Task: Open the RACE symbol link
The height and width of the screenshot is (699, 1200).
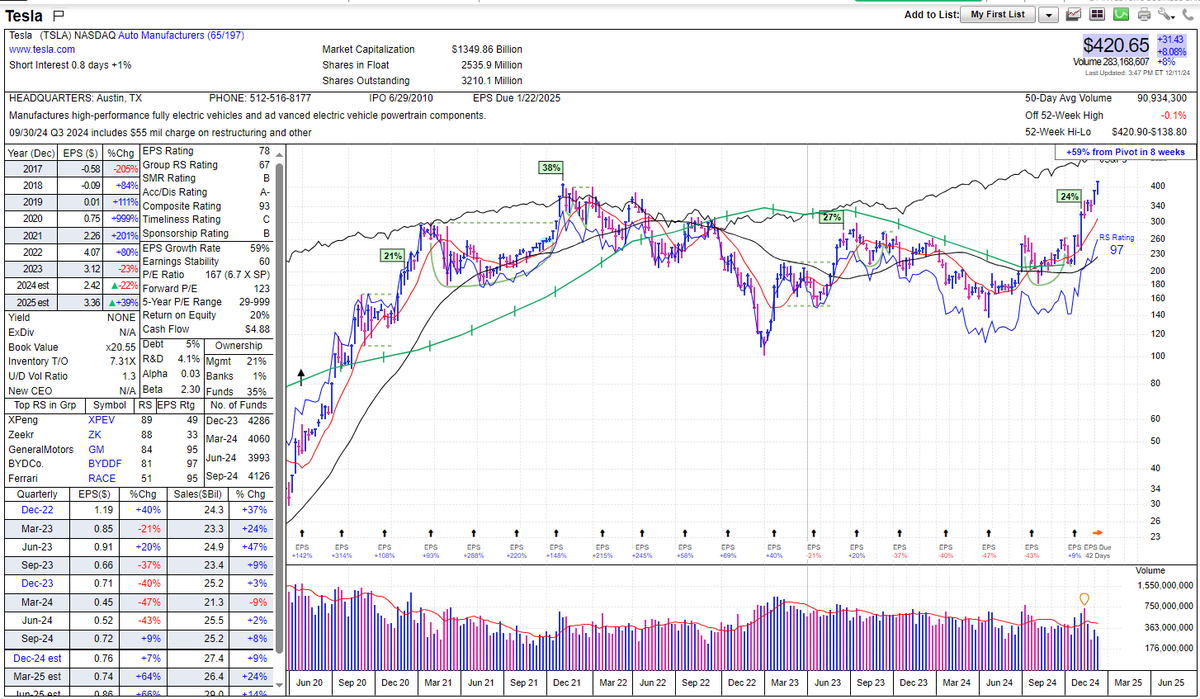Action: (x=103, y=478)
